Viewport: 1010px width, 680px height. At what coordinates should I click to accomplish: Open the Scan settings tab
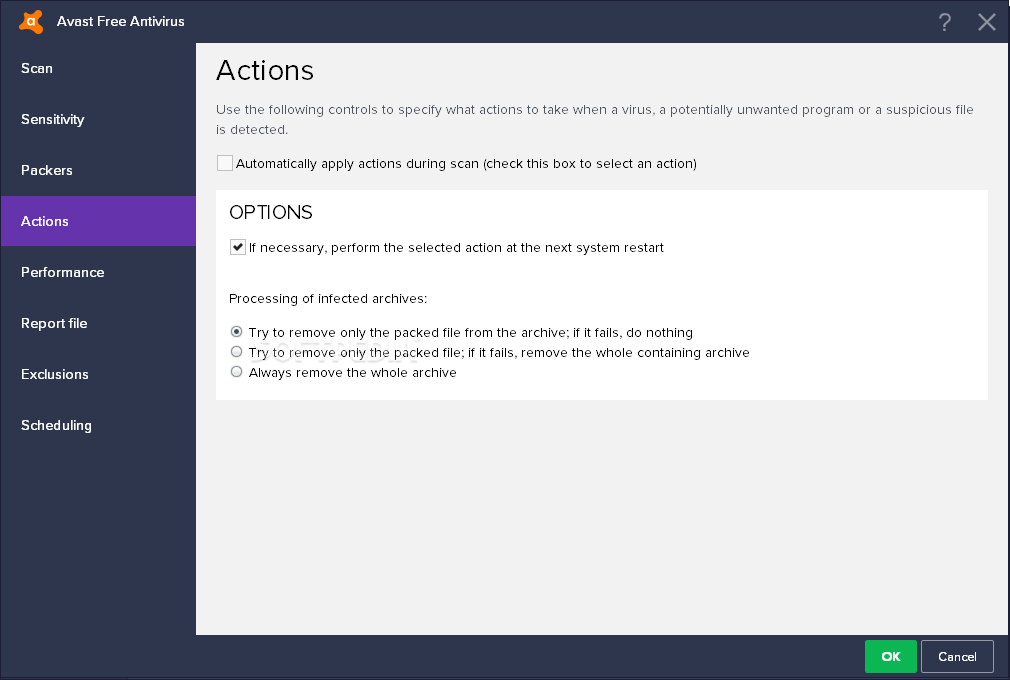click(37, 68)
